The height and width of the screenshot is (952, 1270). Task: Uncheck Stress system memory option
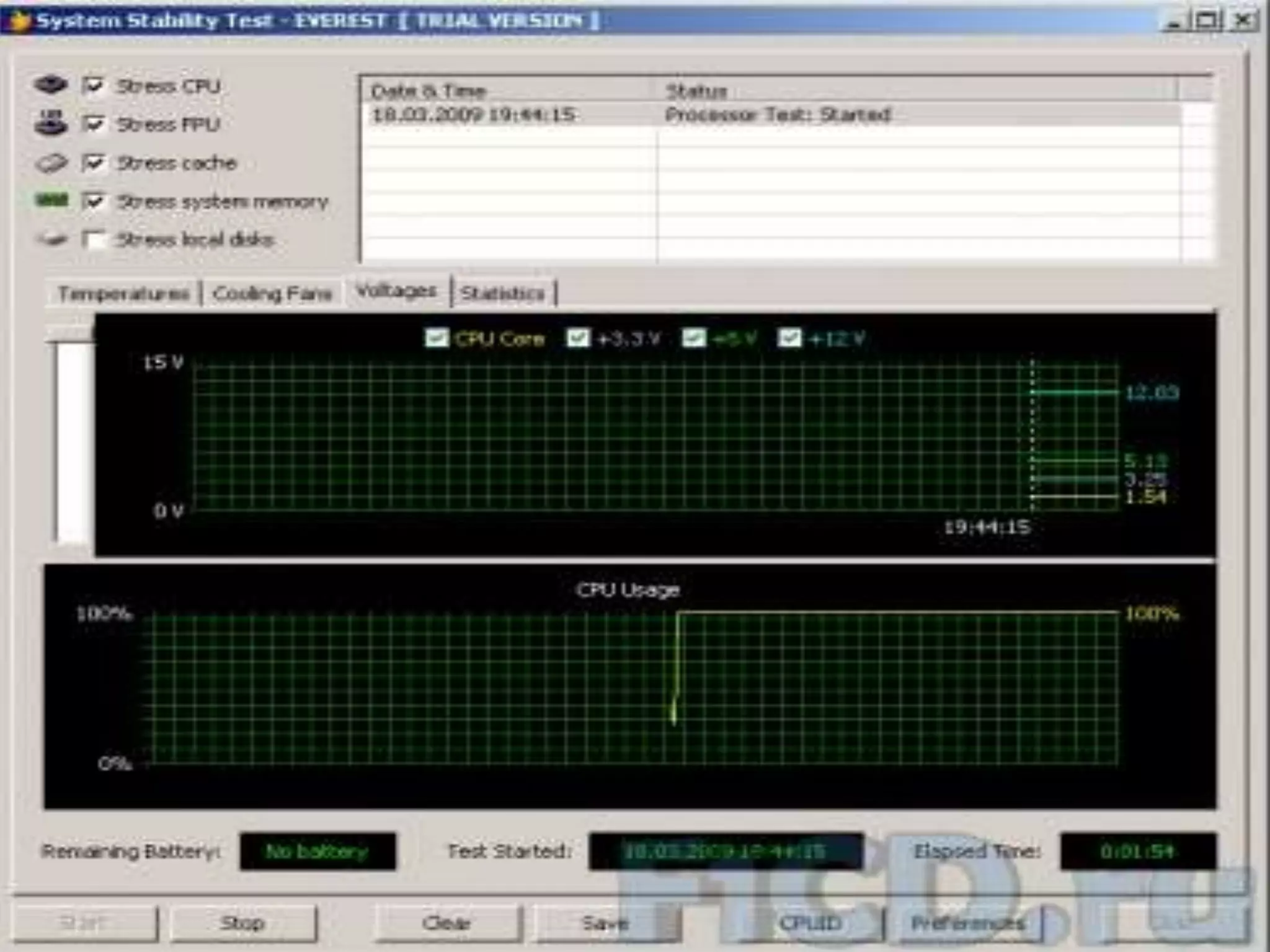[x=93, y=201]
